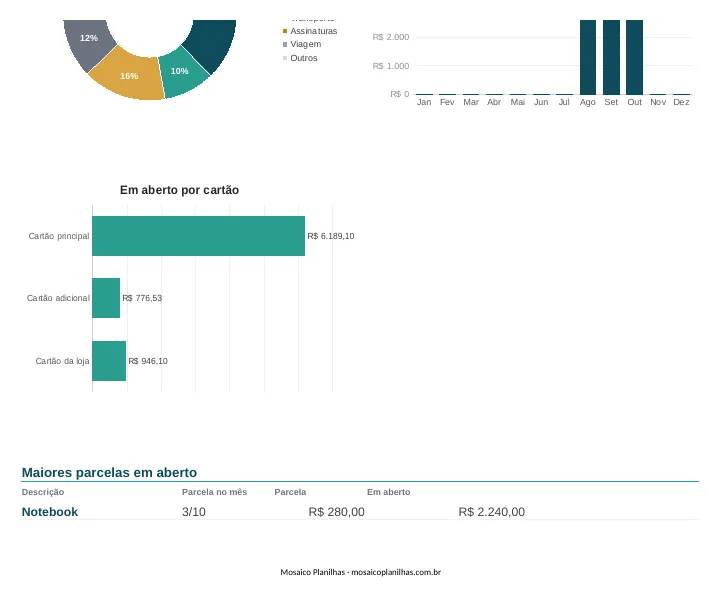The image size is (719, 597).
Task: Select the 16% yellow donut slice
Action: (129, 76)
